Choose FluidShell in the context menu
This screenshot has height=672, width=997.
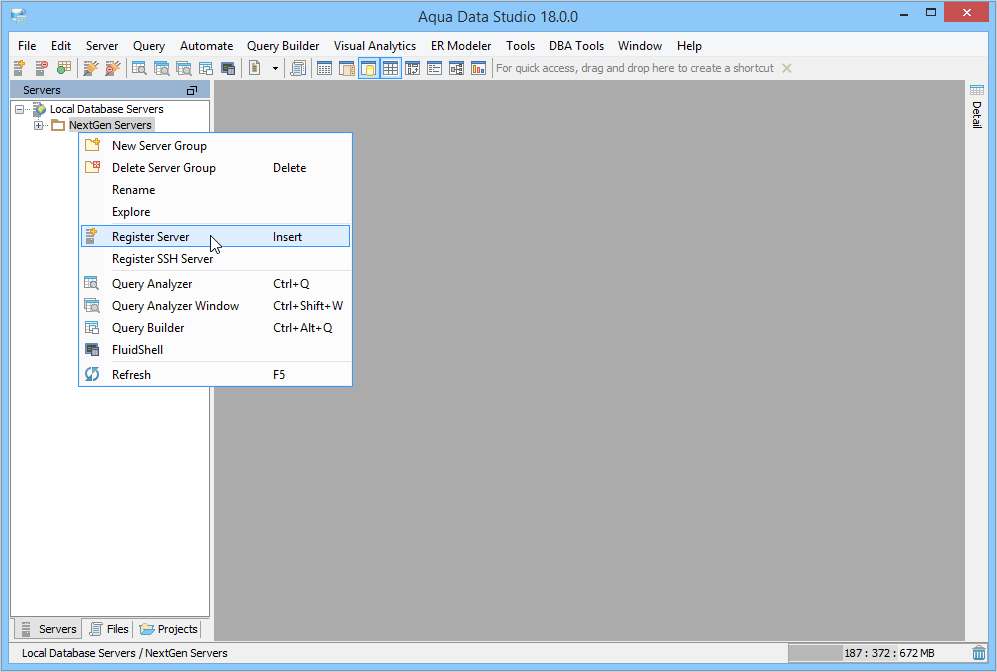pyautogui.click(x=216, y=350)
